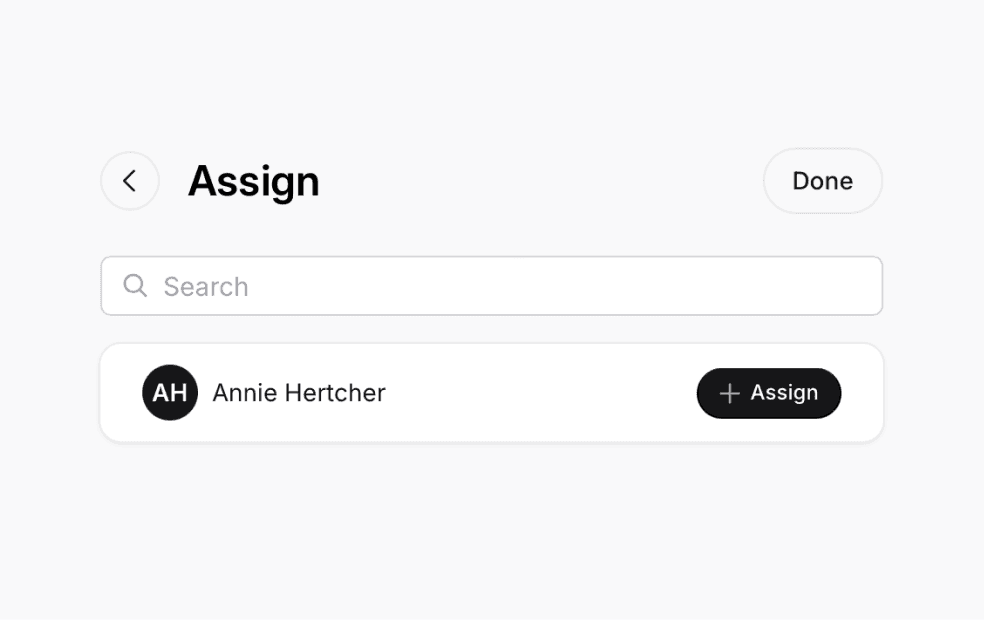
Task: Click the AH avatar circle for Annie Hertcher
Action: tap(170, 393)
